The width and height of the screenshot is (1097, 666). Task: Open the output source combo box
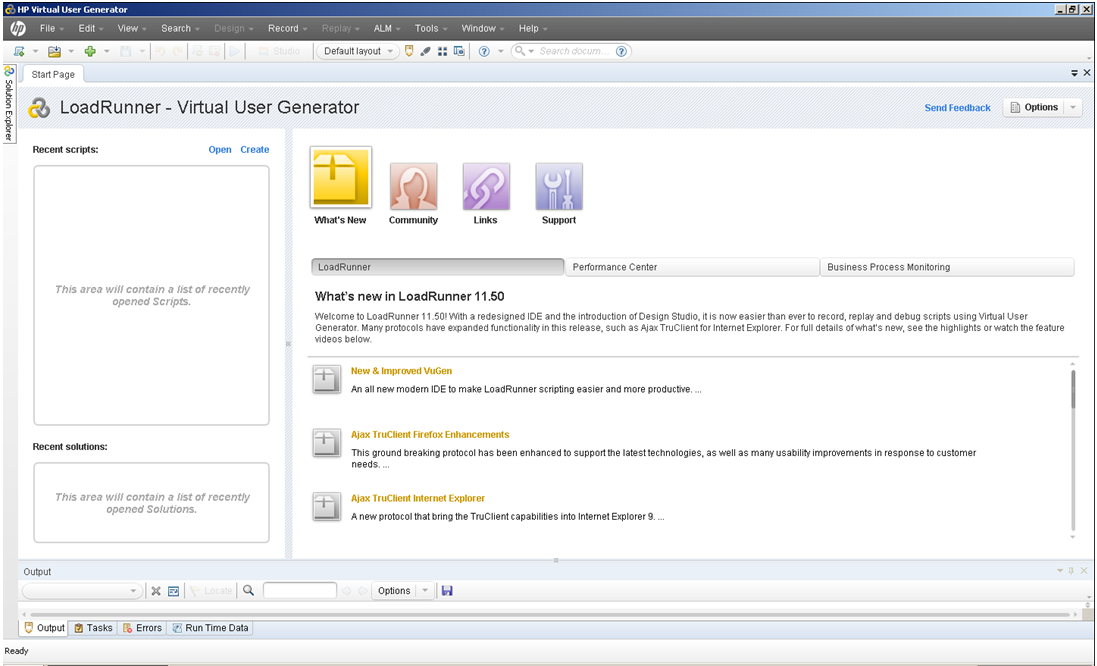tap(83, 591)
